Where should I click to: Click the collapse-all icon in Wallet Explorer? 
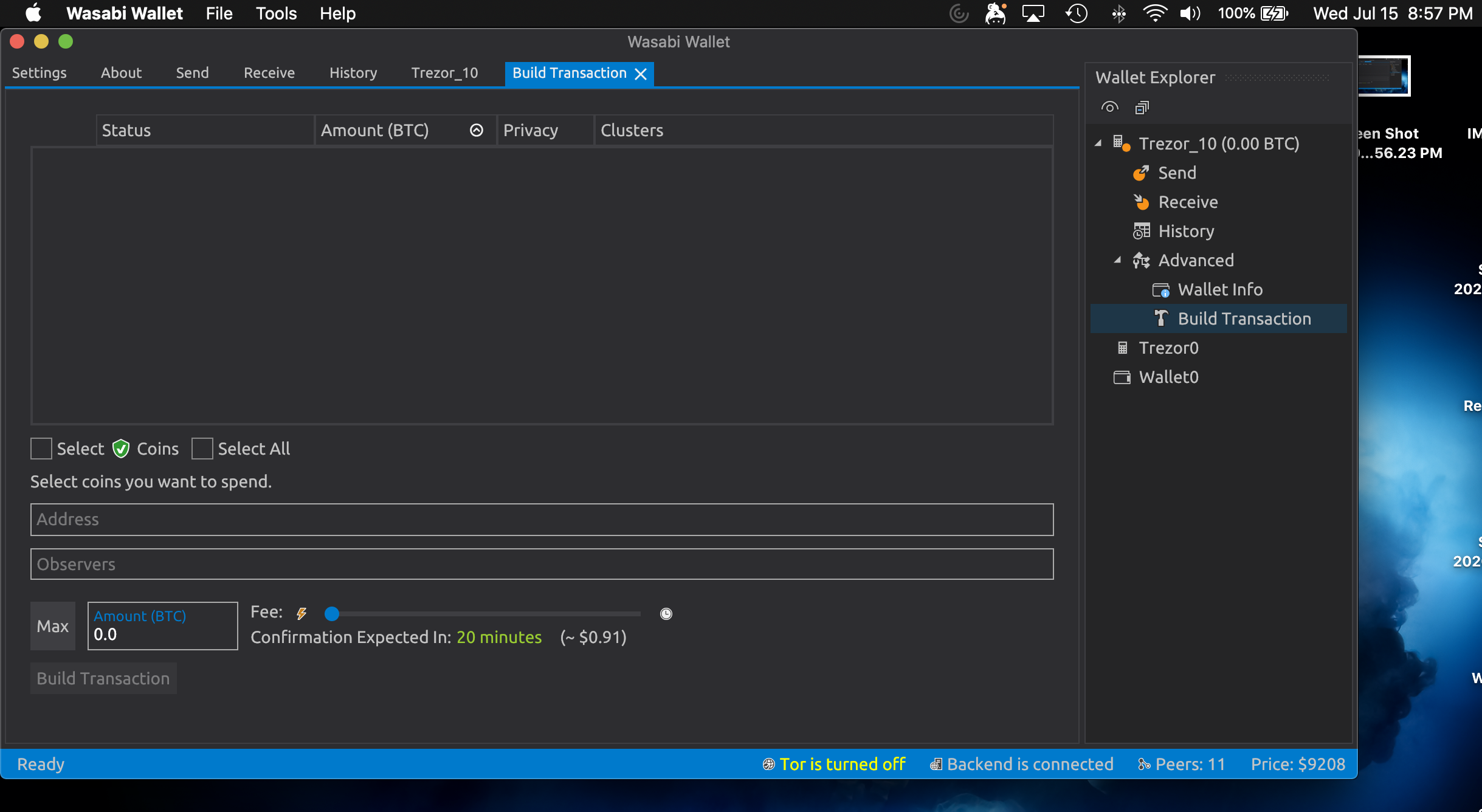click(x=1142, y=108)
